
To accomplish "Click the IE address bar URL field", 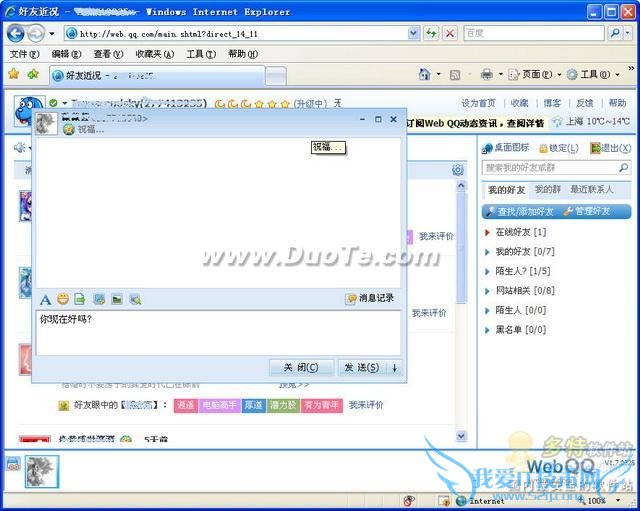I will click(243, 33).
